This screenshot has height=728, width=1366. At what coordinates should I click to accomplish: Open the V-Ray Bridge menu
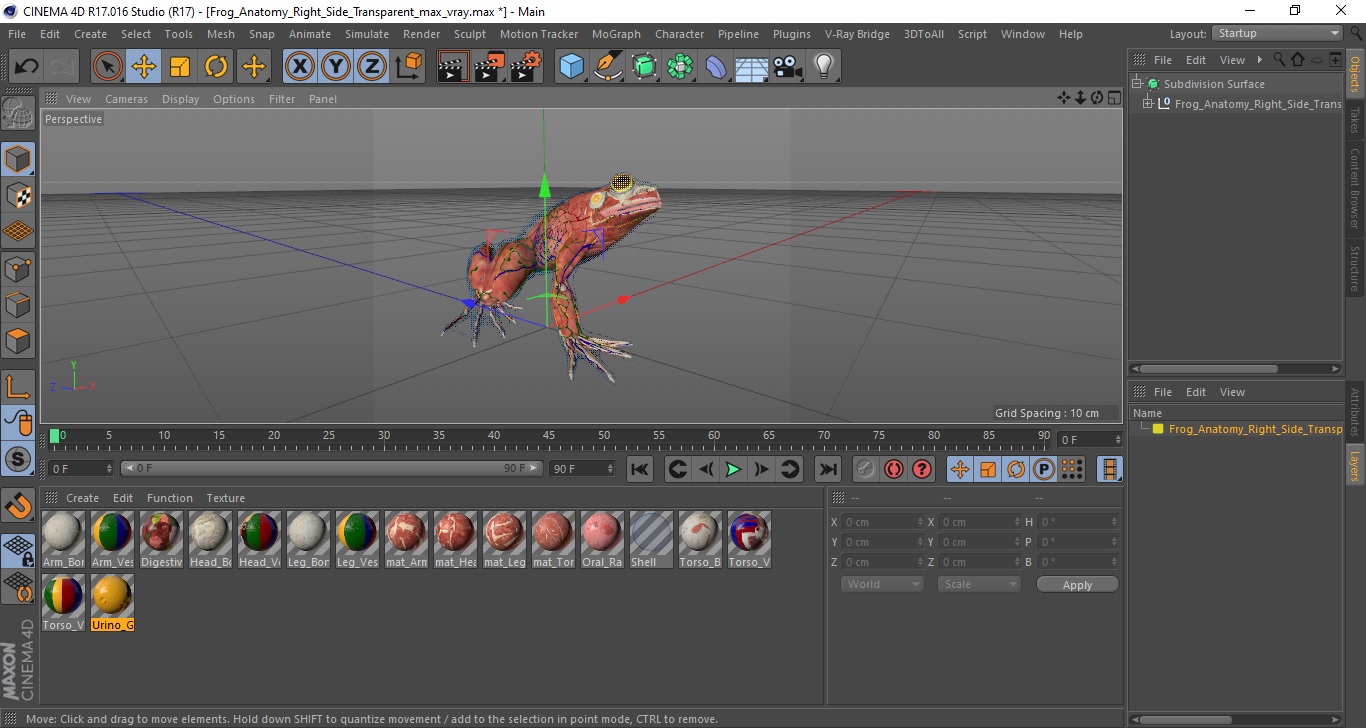tap(857, 34)
